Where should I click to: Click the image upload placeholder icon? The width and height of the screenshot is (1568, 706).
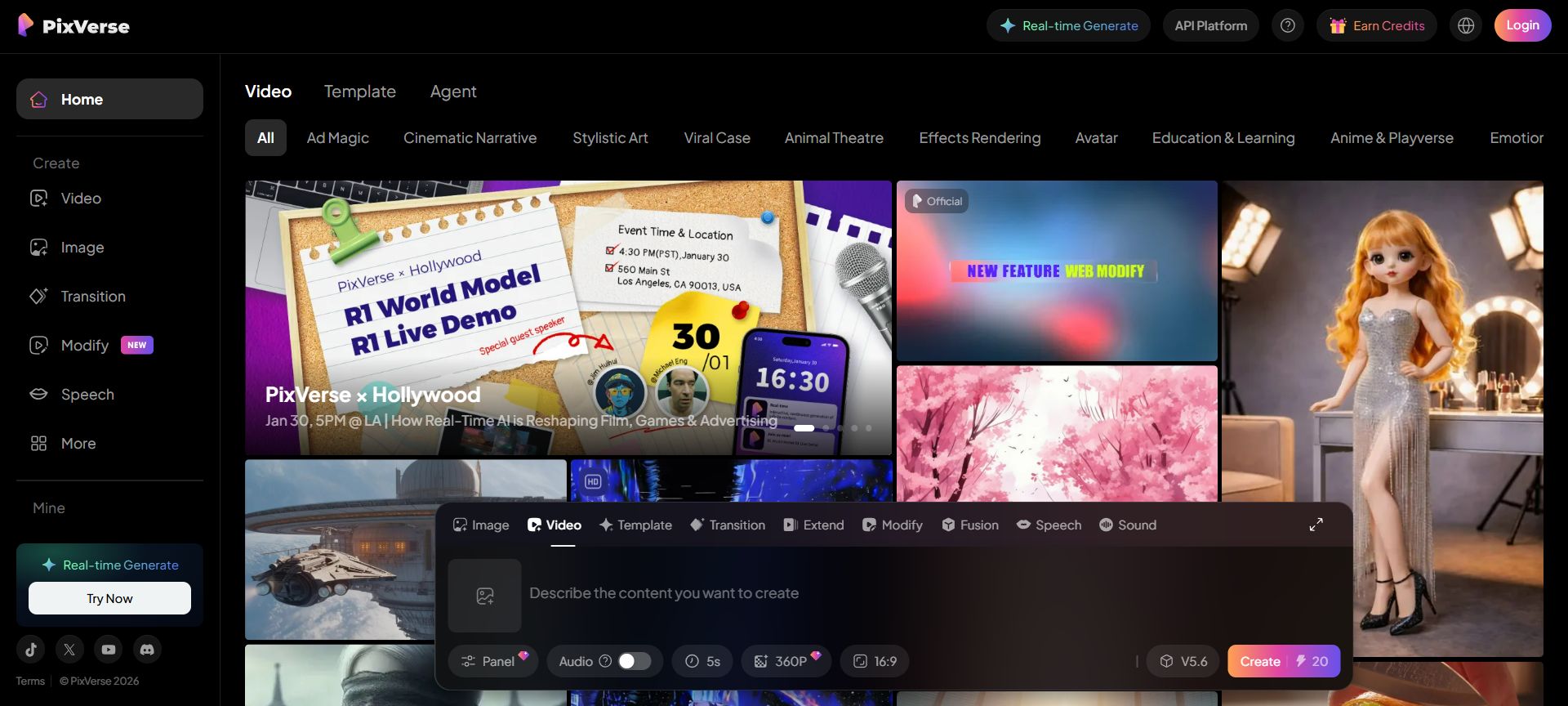click(484, 596)
